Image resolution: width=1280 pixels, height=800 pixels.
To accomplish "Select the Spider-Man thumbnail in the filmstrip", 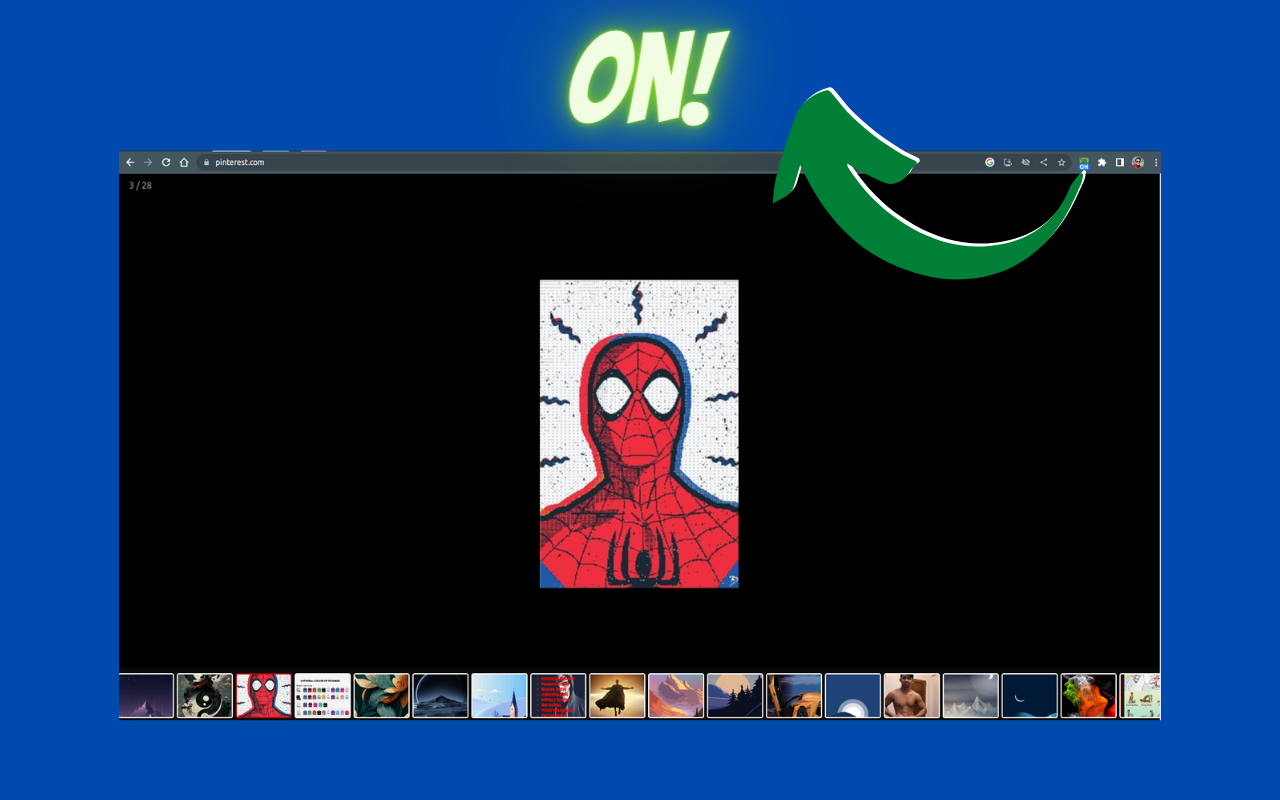I will (x=264, y=695).
